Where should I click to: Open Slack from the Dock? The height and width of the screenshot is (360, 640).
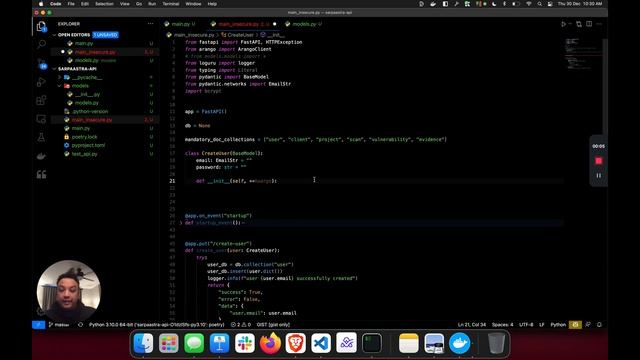[x=245, y=343]
